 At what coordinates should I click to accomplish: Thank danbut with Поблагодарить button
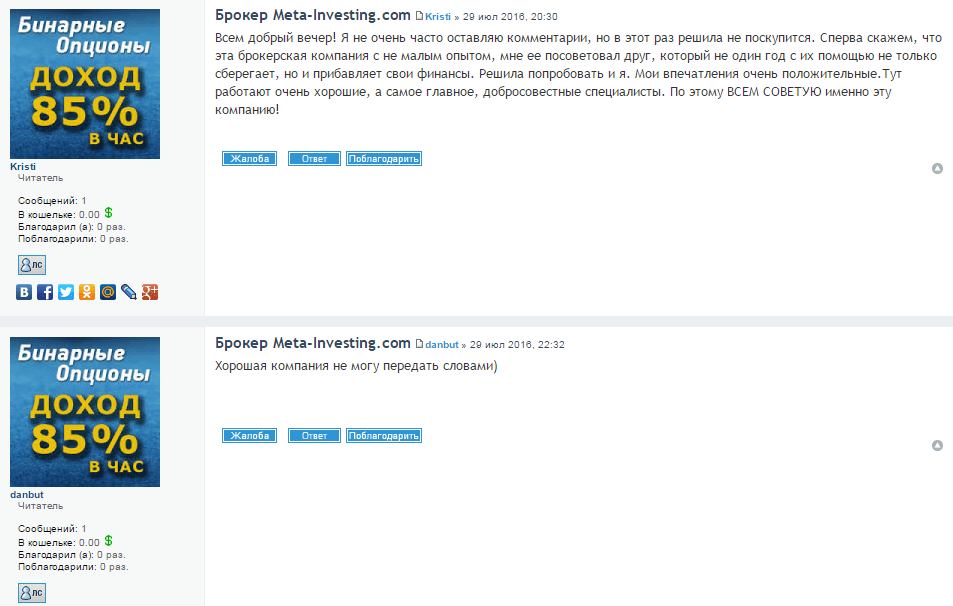click(384, 436)
